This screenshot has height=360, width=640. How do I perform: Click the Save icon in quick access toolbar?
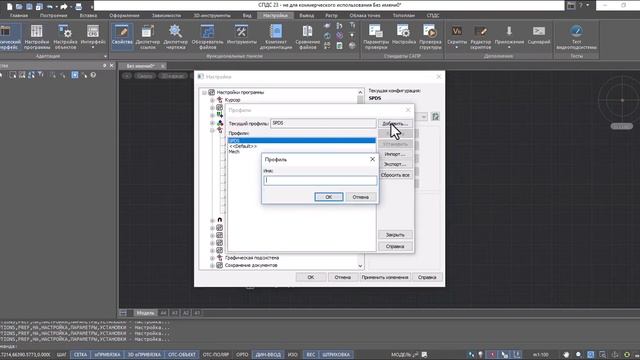[29, 6]
